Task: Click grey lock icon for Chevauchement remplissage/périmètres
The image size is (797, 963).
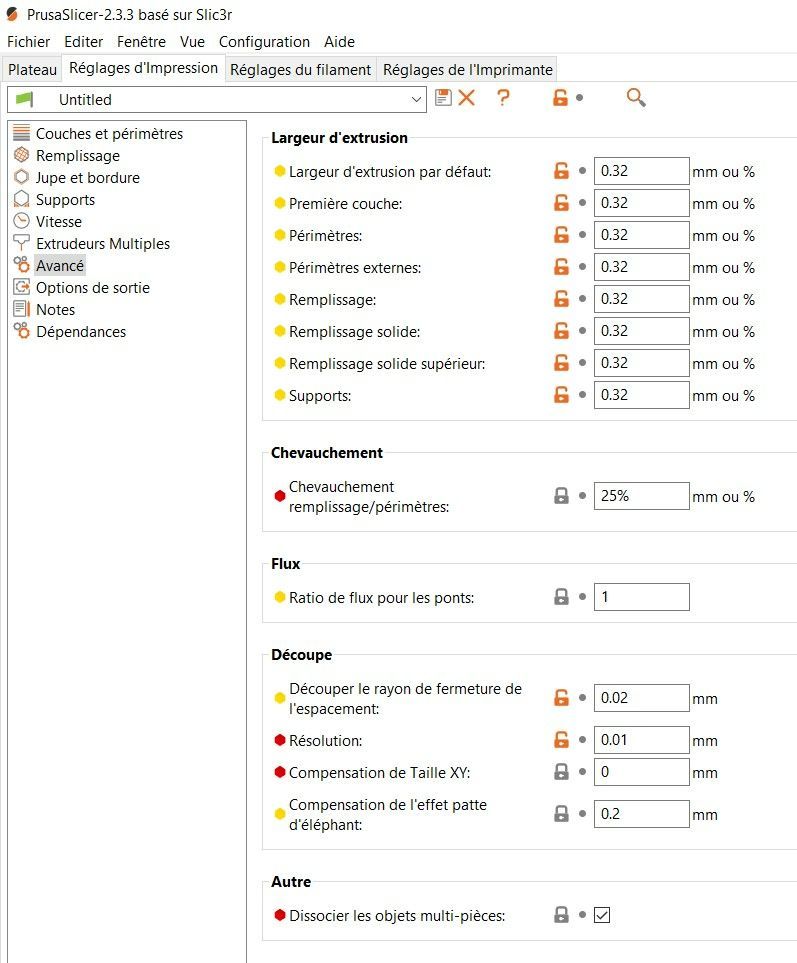Action: point(561,496)
